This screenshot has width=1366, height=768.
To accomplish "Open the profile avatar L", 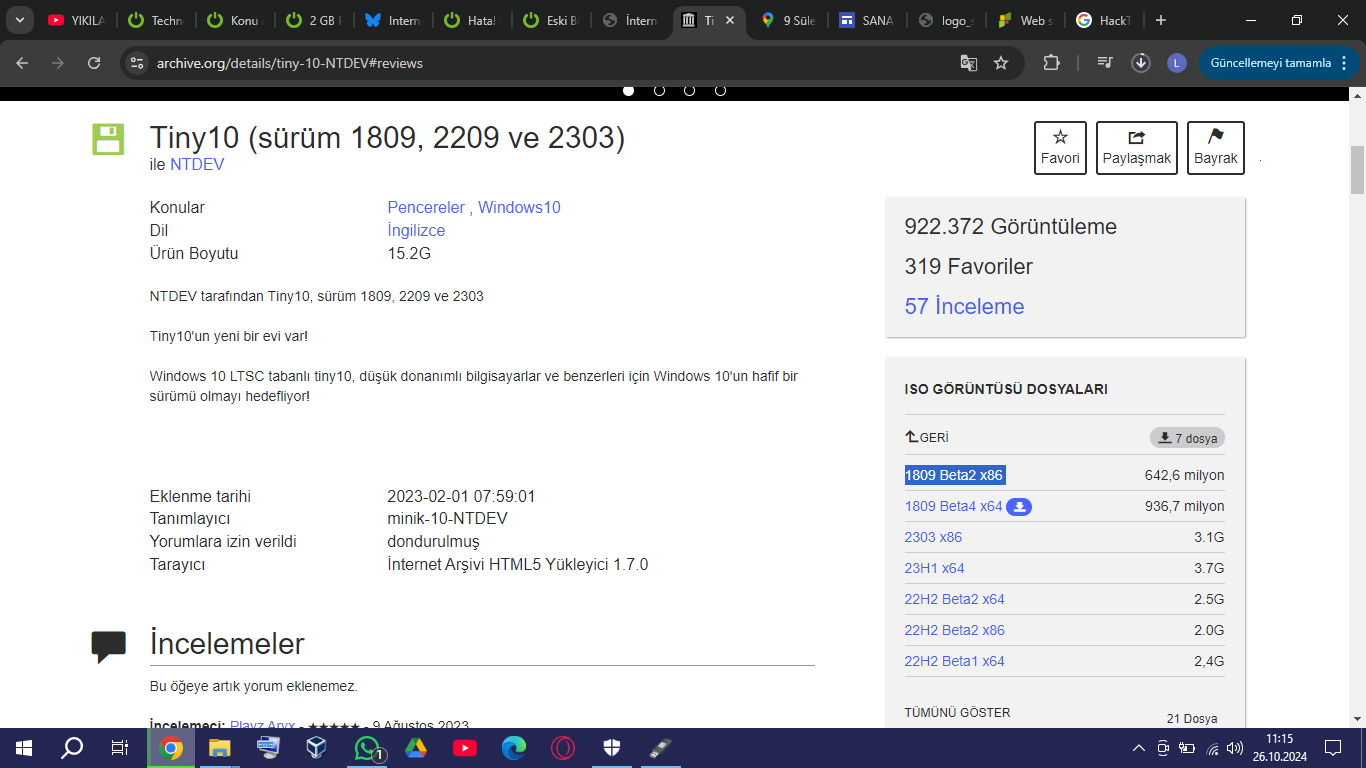I will [x=1177, y=63].
